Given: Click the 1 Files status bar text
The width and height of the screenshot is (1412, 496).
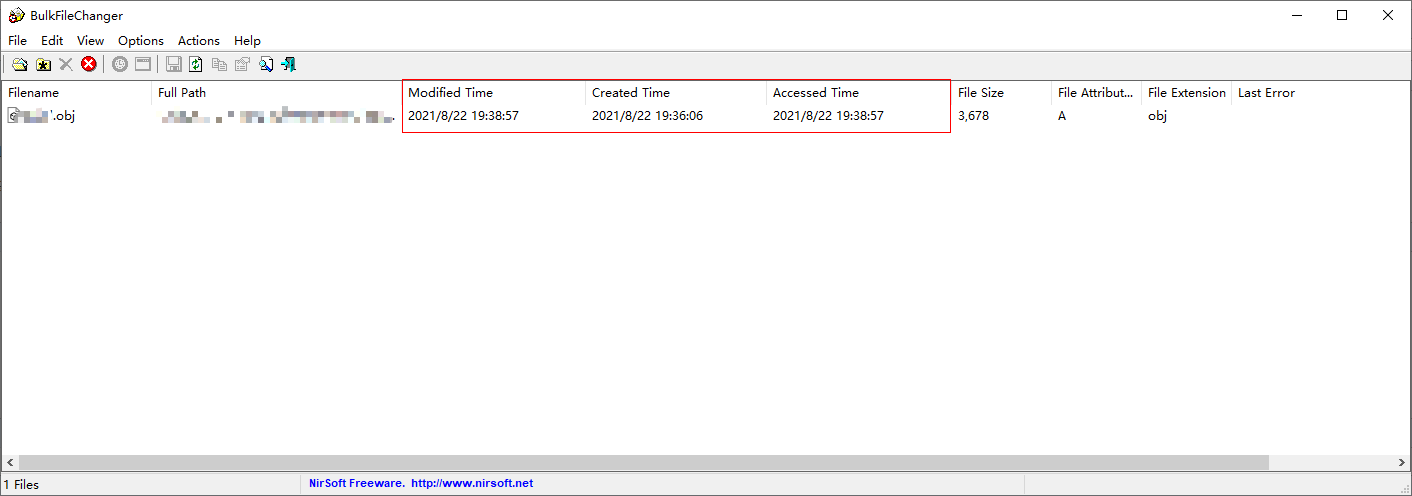Looking at the screenshot, I should point(22,484).
